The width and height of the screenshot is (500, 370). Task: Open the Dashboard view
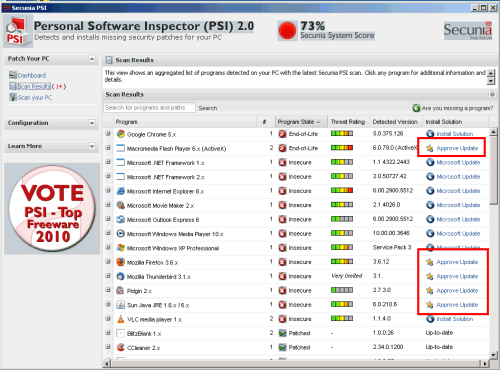tap(32, 75)
